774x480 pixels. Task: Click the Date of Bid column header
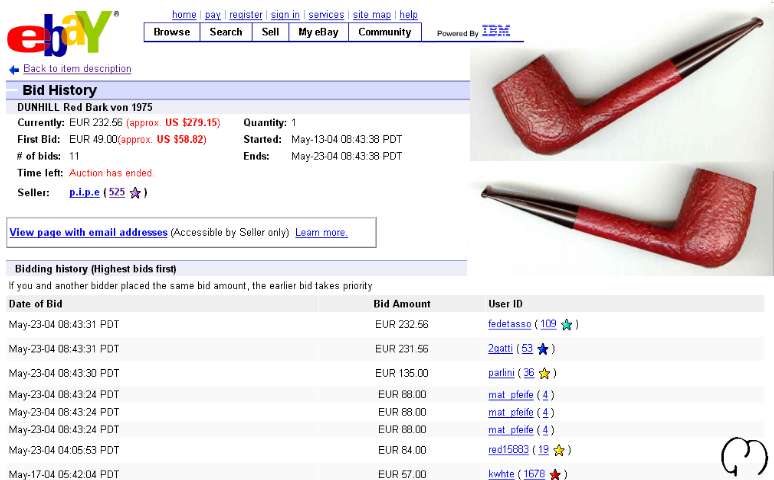36,304
